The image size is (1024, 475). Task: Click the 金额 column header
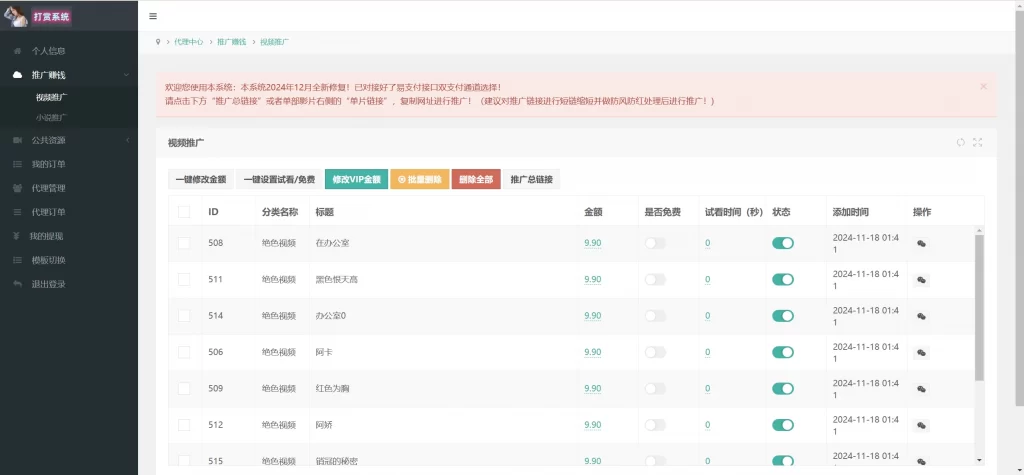click(593, 212)
